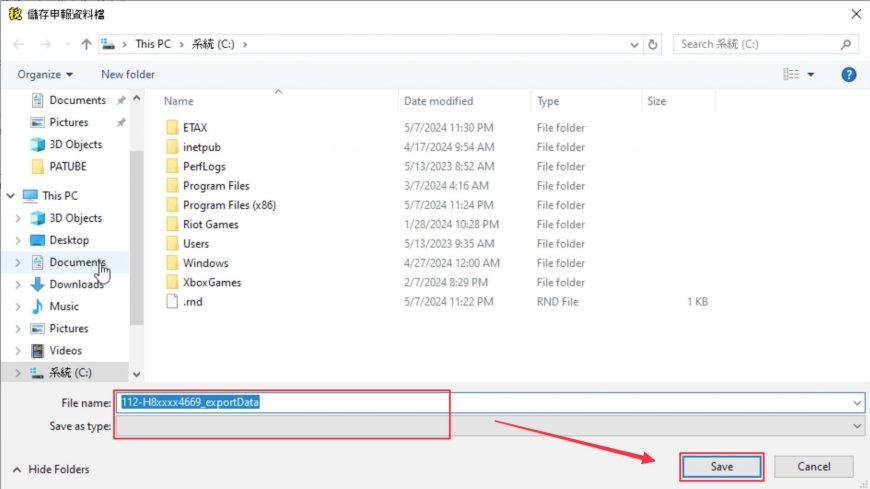Image resolution: width=870 pixels, height=489 pixels.
Task: Create a New folder
Action: 128,74
